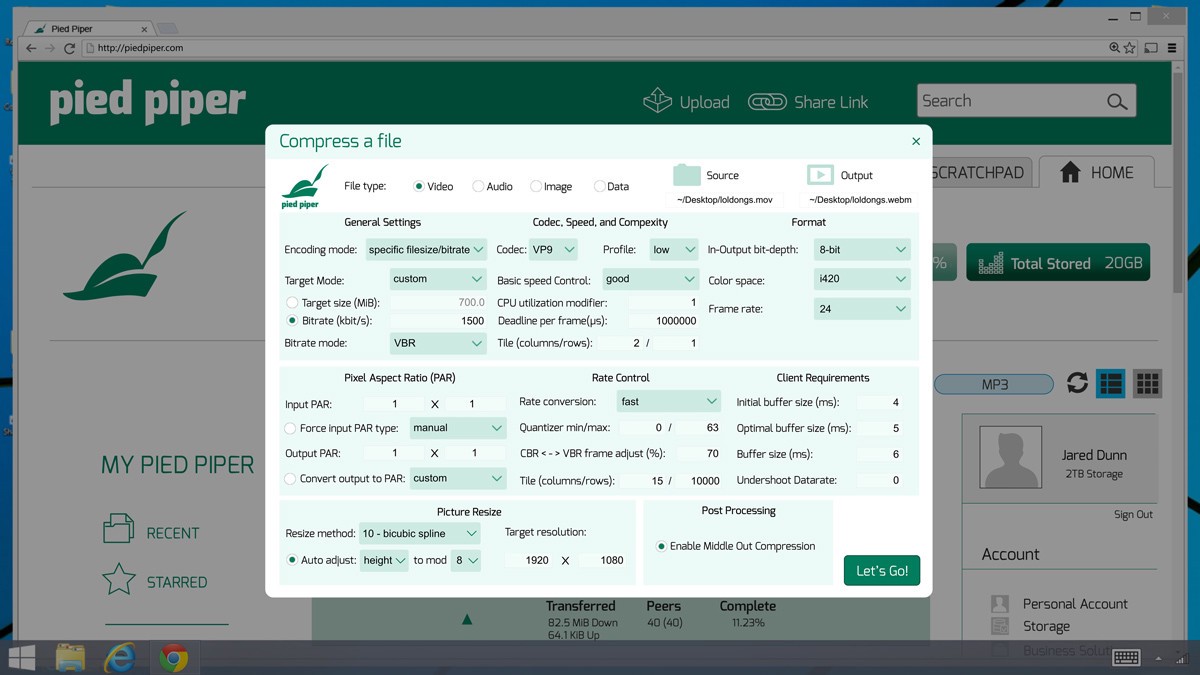The width and height of the screenshot is (1200, 675).
Task: Switch to list view icon
Action: click(1111, 383)
